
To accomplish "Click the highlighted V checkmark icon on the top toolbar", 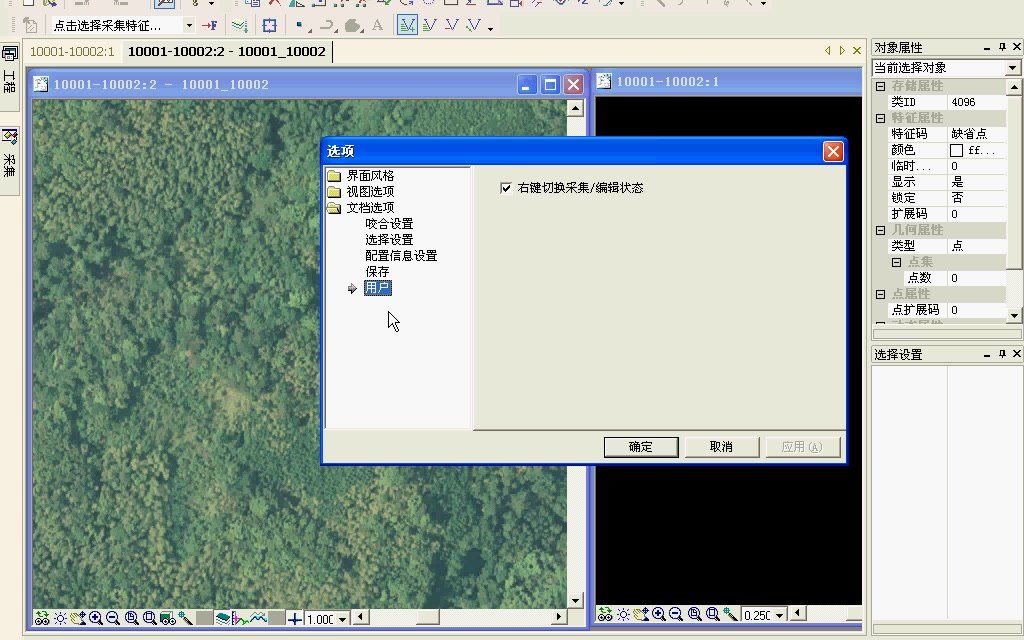I will click(406, 24).
